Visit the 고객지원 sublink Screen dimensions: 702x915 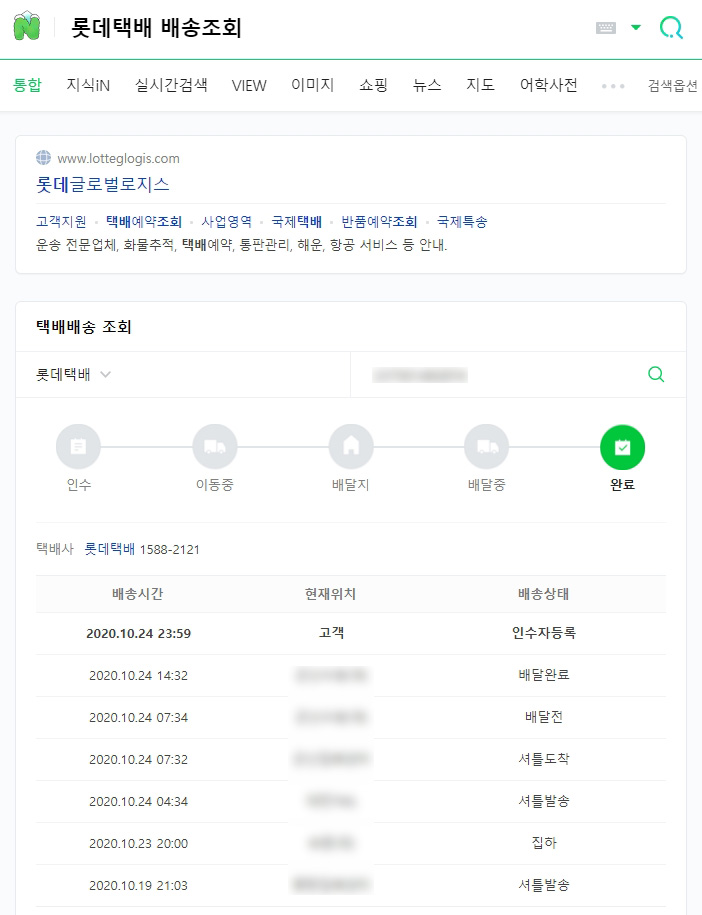pos(61,222)
